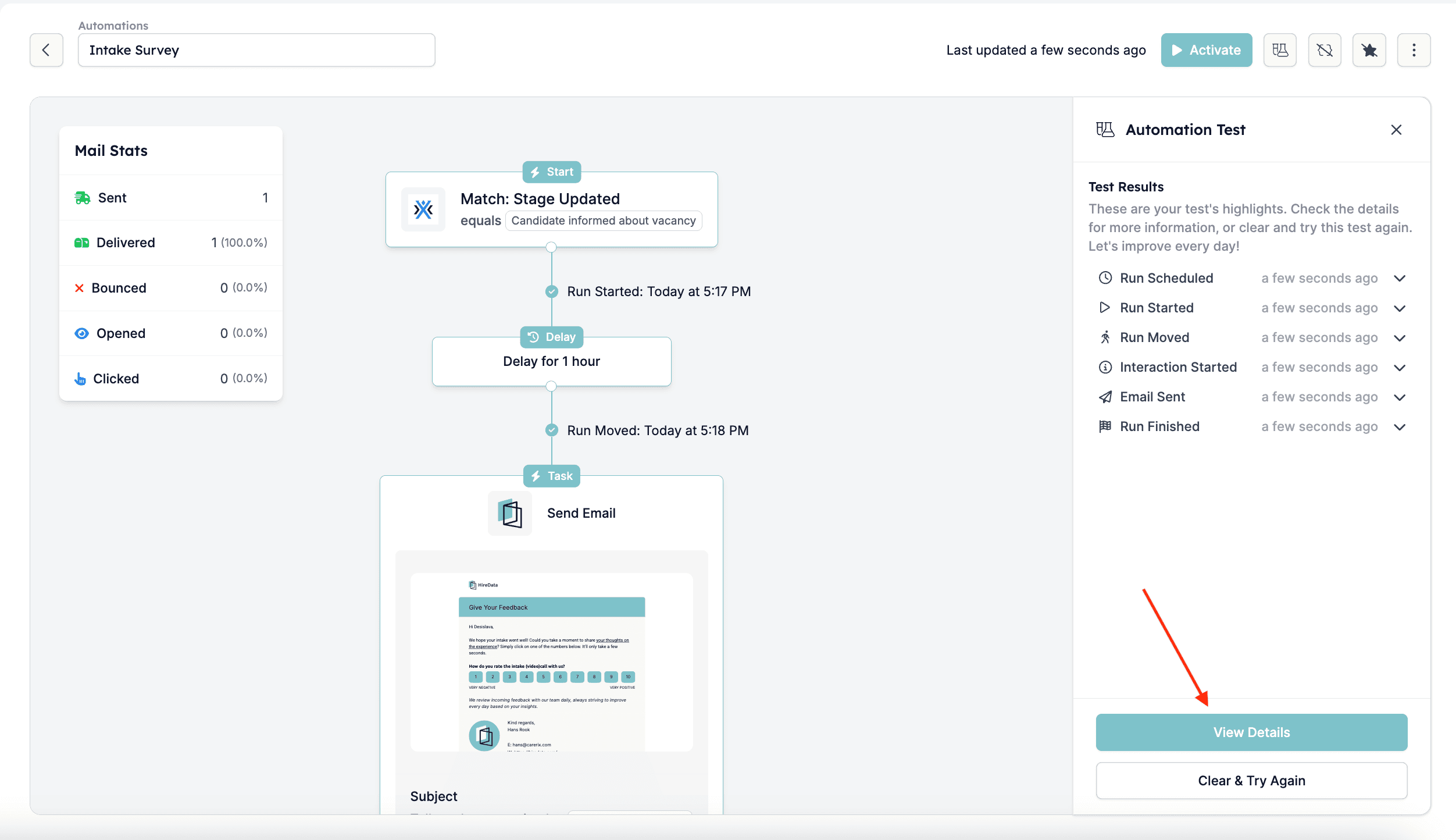
Task: Click Last updated a few seconds ago text
Action: 1046,50
